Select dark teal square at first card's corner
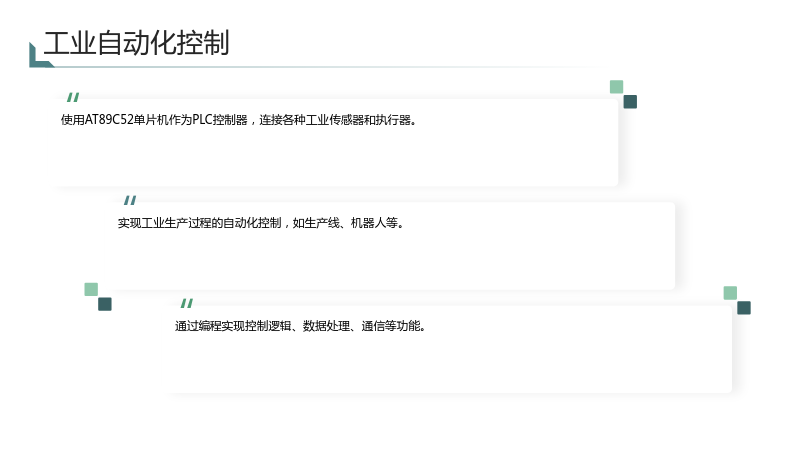The image size is (800, 450). point(630,102)
